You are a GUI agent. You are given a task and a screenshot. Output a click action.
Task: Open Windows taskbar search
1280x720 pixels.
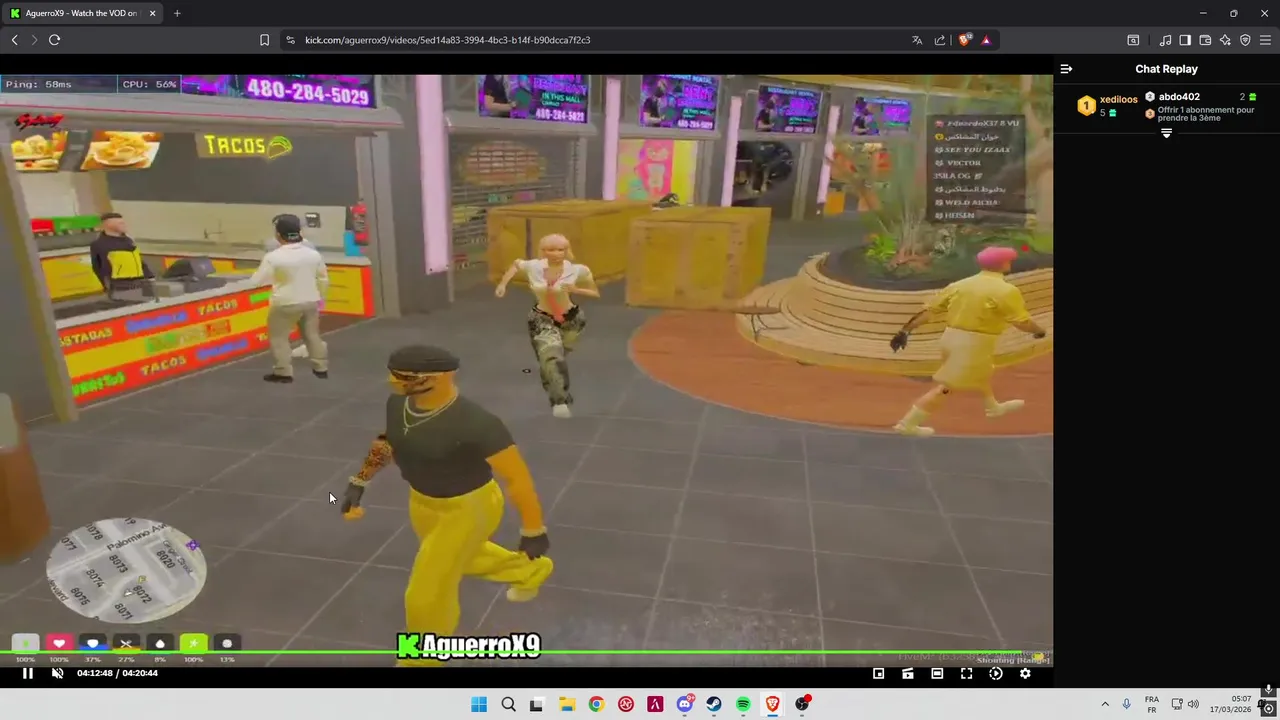[x=508, y=704]
